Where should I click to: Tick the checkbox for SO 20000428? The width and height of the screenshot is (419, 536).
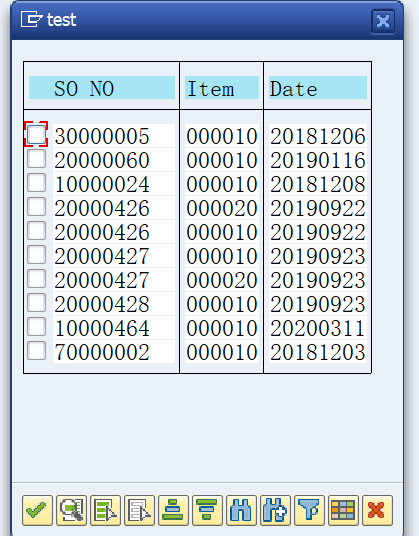(37, 303)
